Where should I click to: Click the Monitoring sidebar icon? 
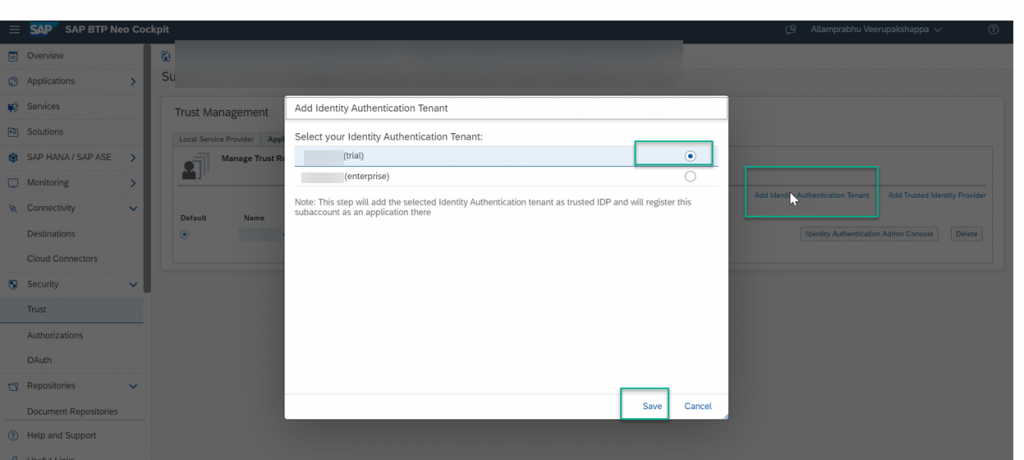[12, 183]
